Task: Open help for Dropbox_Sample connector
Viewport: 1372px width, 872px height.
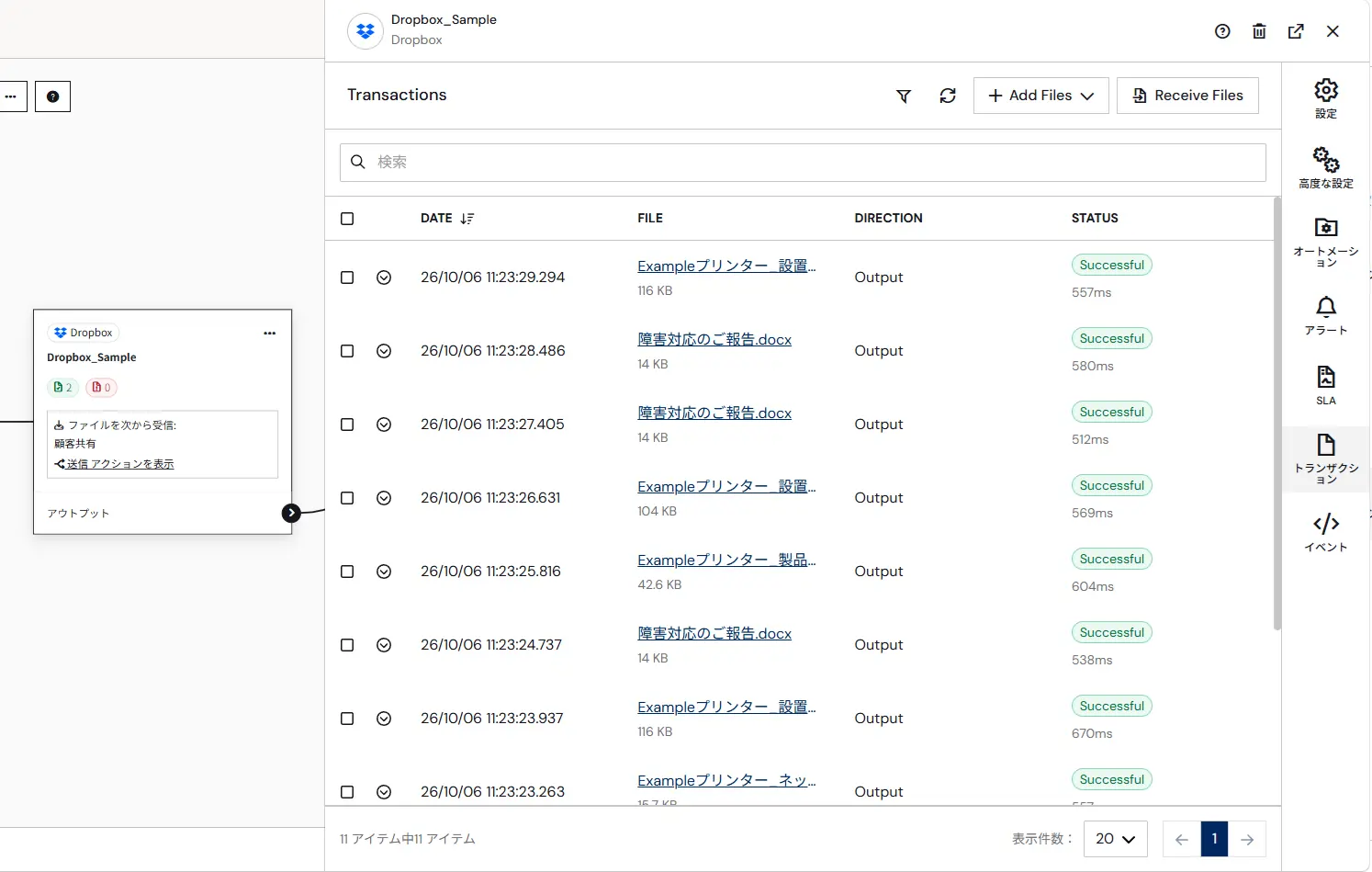Action: [x=1222, y=31]
